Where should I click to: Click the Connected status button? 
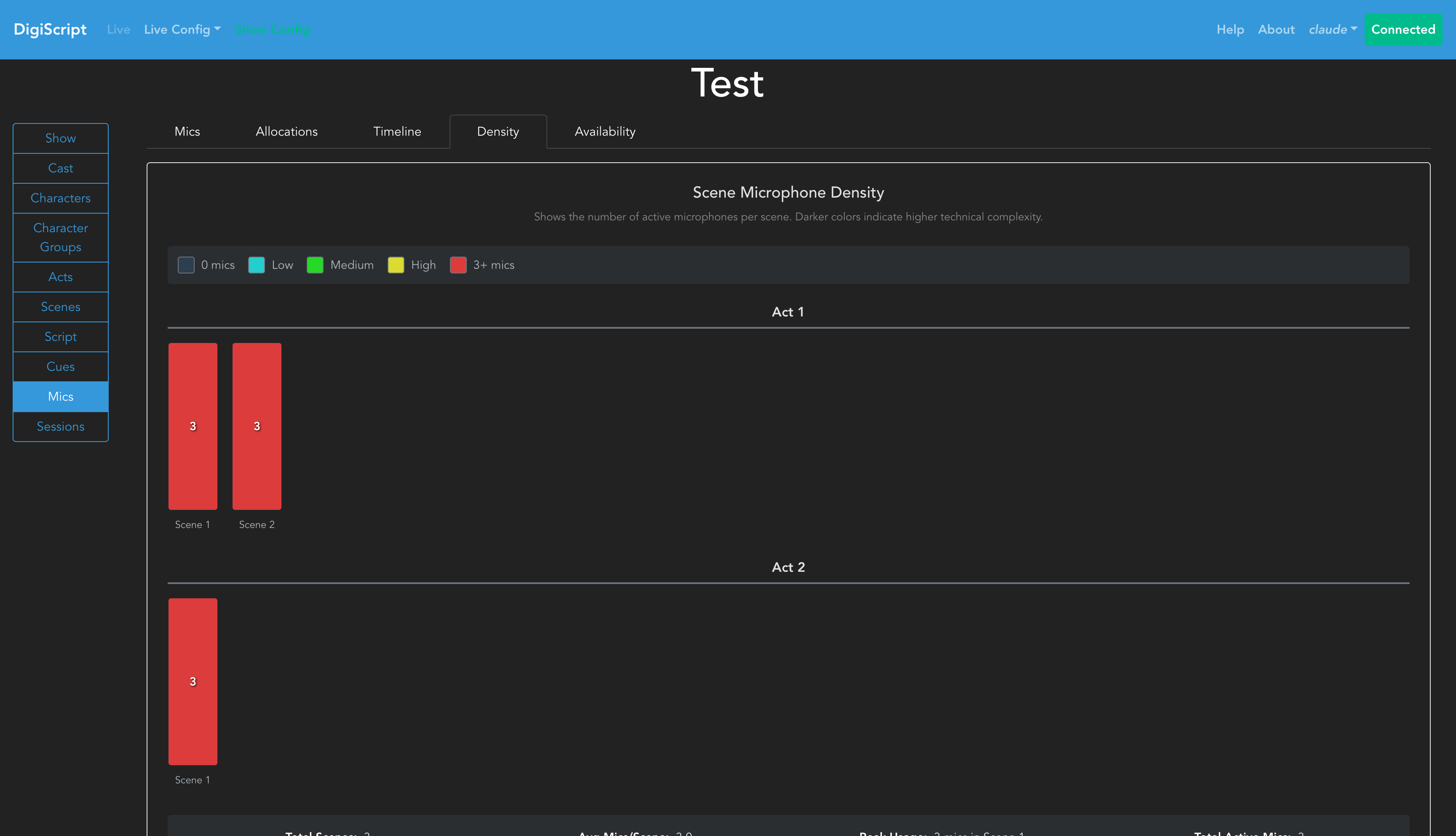coord(1402,29)
